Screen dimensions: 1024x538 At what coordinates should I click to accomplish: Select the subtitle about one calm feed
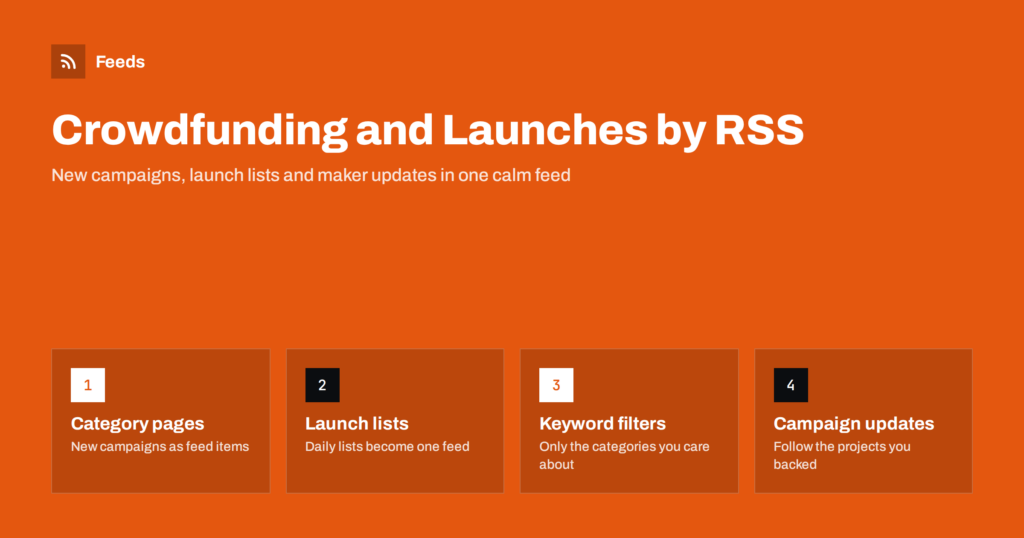coord(311,175)
